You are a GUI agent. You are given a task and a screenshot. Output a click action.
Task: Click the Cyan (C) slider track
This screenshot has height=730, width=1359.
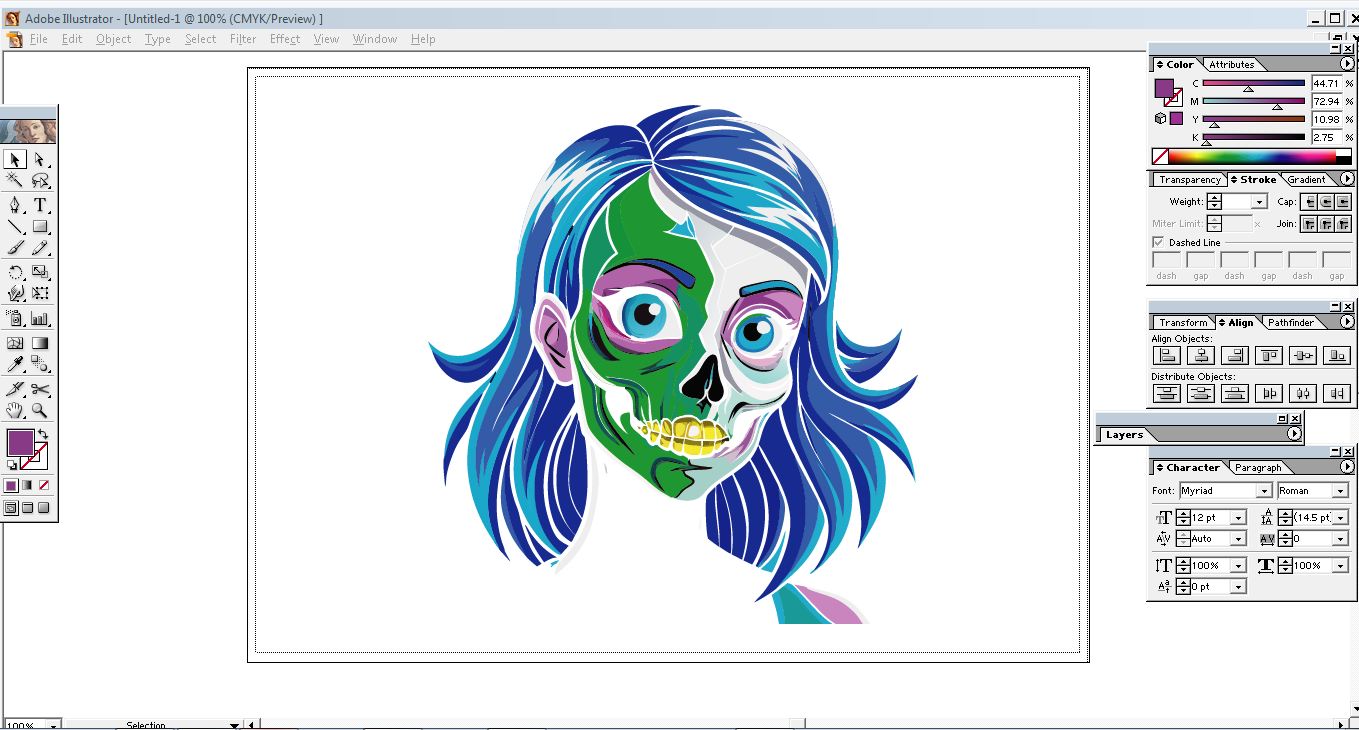point(1254,84)
